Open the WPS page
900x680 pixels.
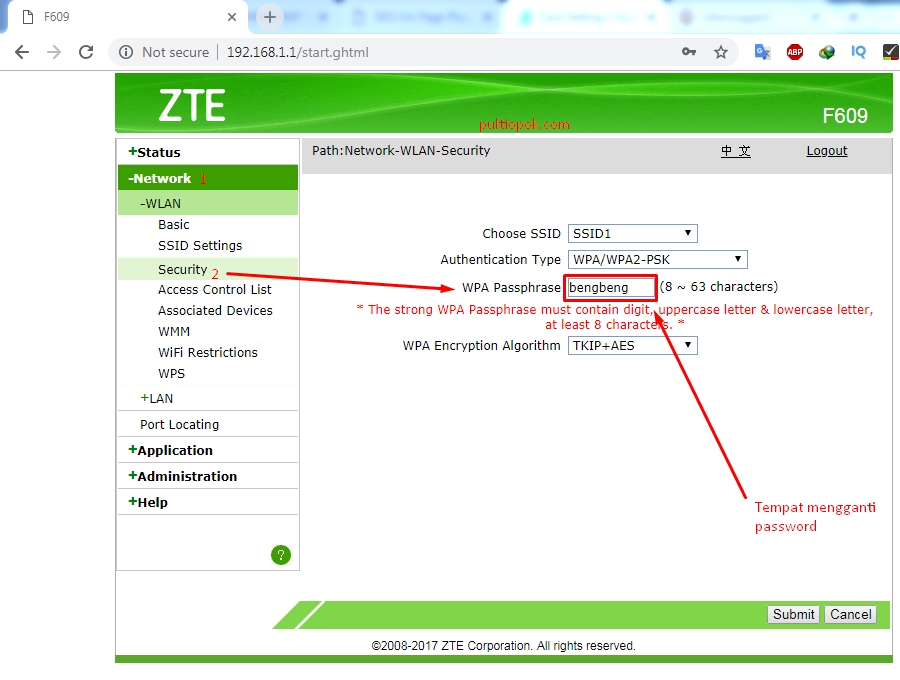171,374
